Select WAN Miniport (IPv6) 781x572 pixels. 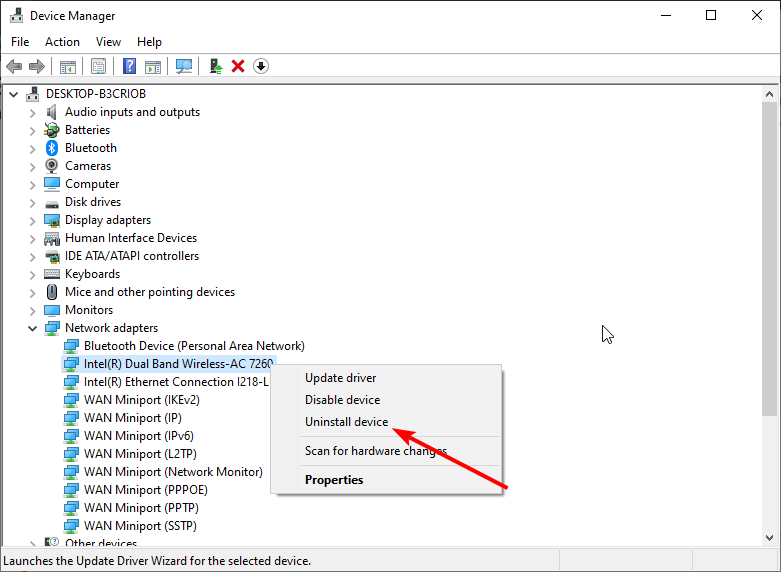(x=138, y=435)
